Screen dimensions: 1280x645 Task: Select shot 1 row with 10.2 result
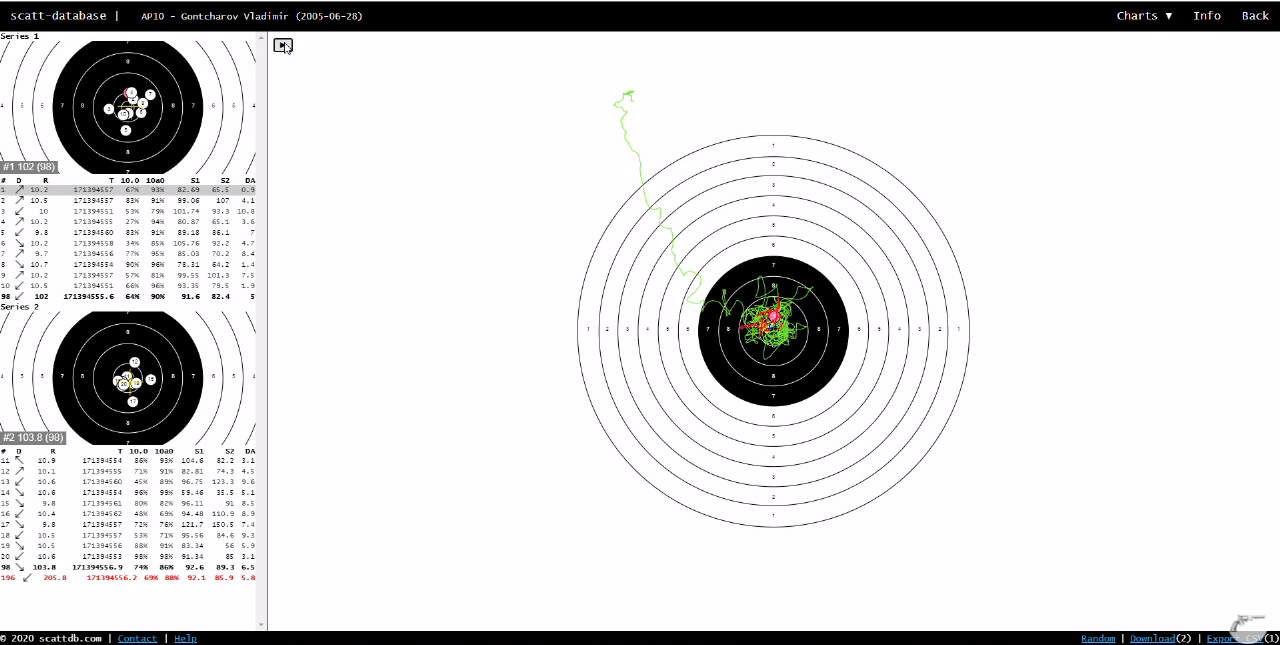point(127,189)
